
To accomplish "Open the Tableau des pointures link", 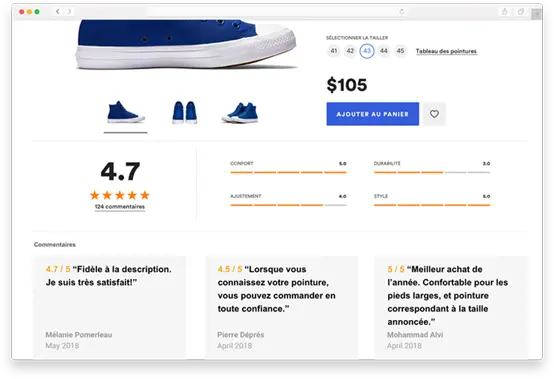I will [x=446, y=51].
